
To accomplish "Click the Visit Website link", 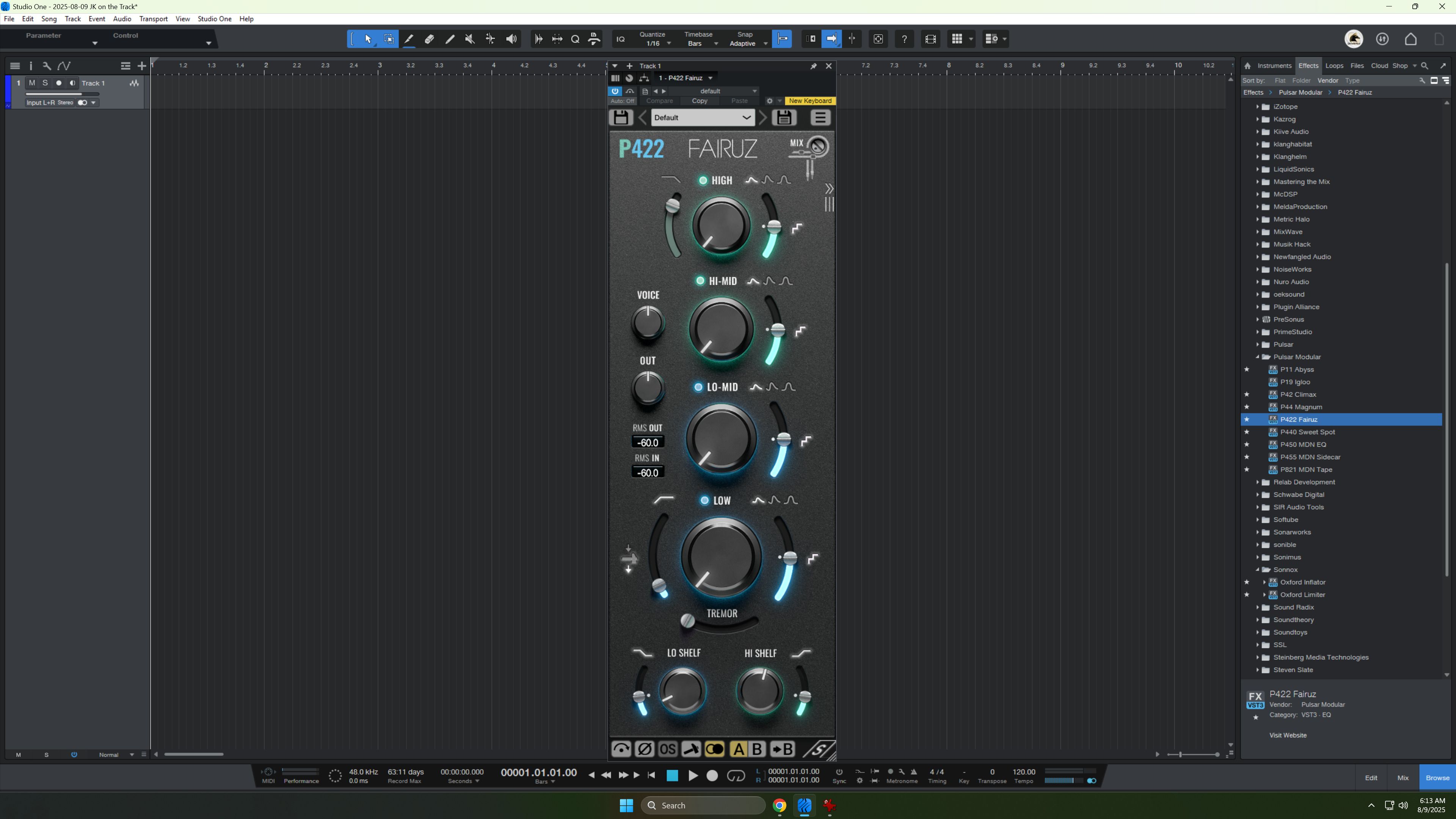I will coord(1288,735).
